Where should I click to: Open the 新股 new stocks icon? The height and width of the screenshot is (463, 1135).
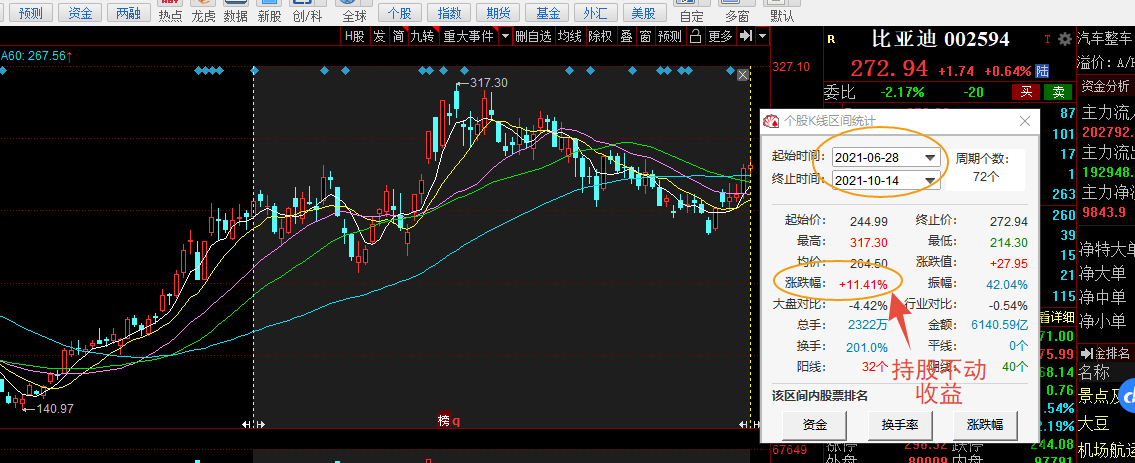[x=269, y=11]
